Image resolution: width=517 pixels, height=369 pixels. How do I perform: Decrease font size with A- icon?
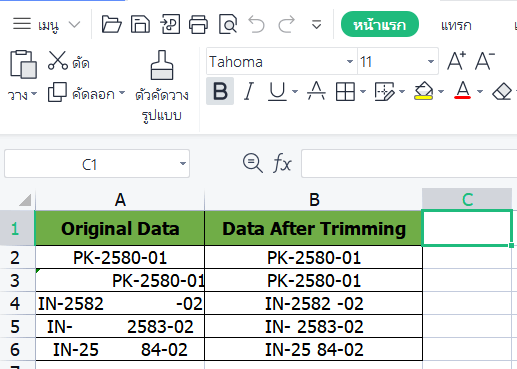coord(484,61)
